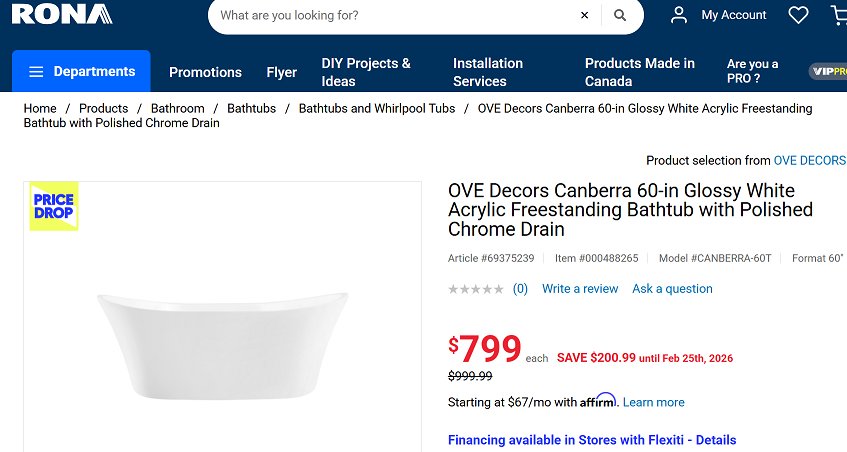The height and width of the screenshot is (452, 847).
Task: Click the bathtub product image
Action: 223,341
